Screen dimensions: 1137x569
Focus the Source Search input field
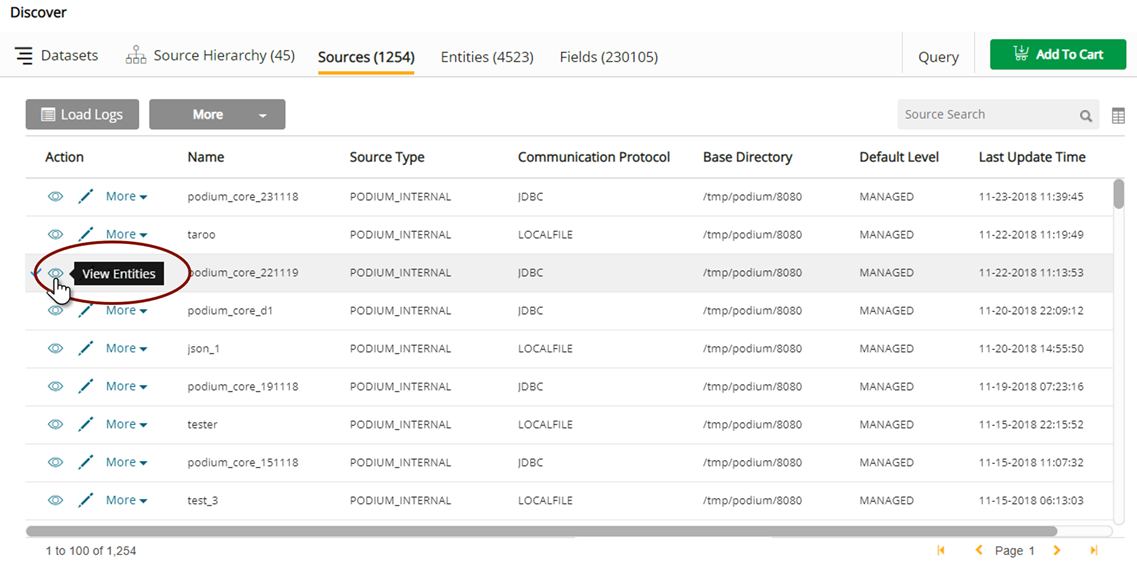click(985, 115)
